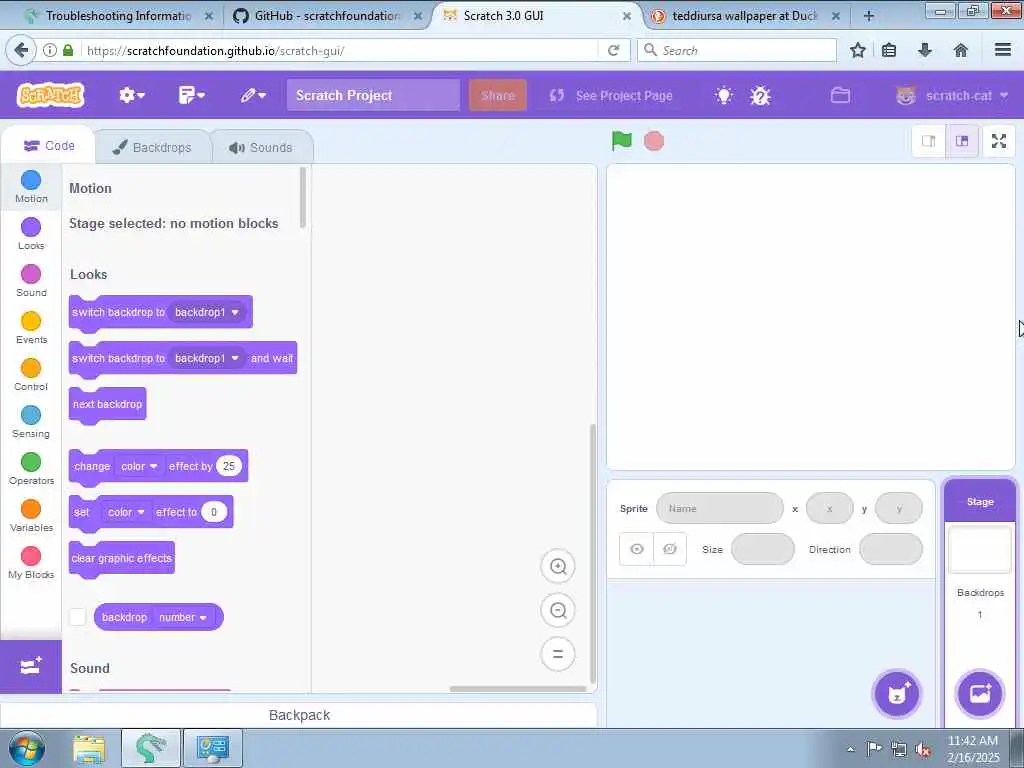Click the sprite x position field
Screen dimensions: 1024x768
point(829,508)
